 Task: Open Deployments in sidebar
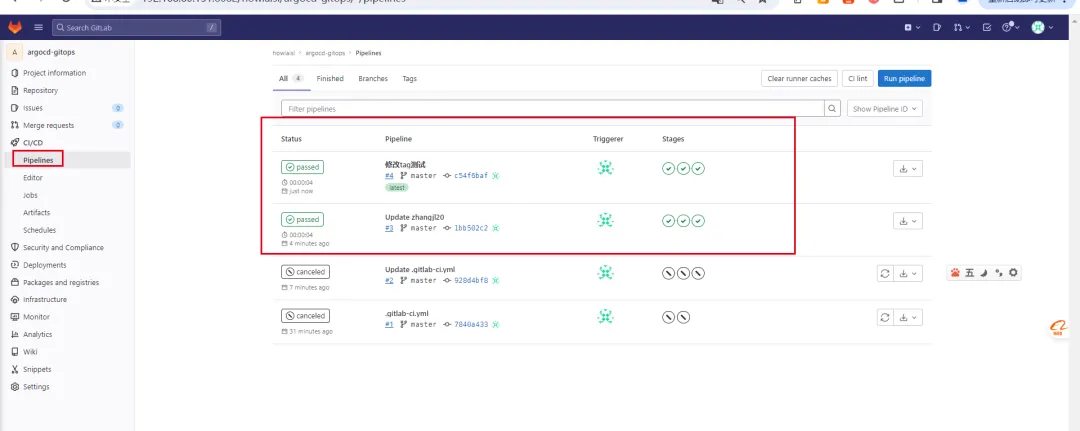pos(45,265)
